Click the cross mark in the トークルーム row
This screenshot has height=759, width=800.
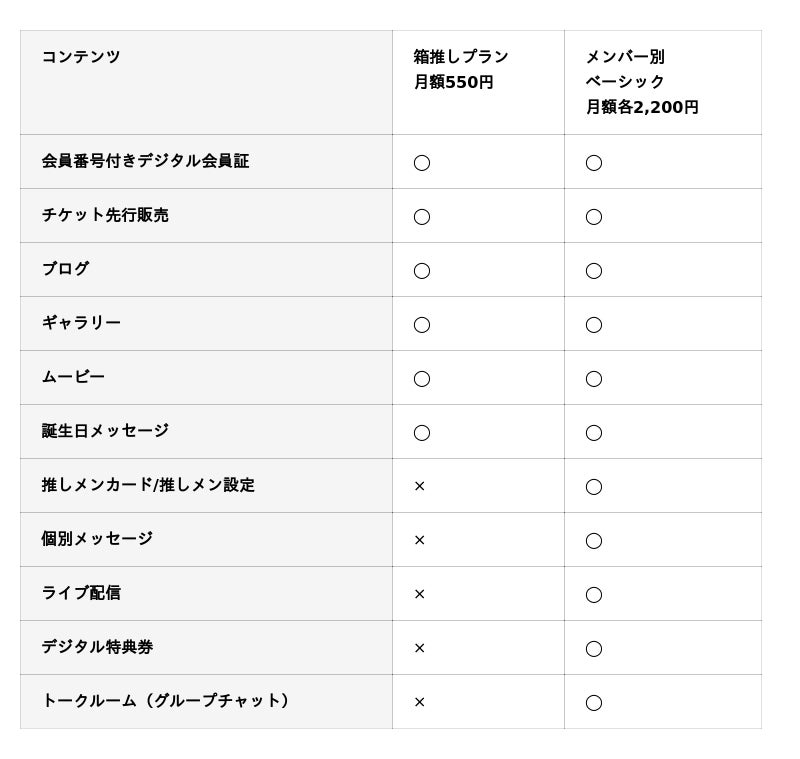420,702
